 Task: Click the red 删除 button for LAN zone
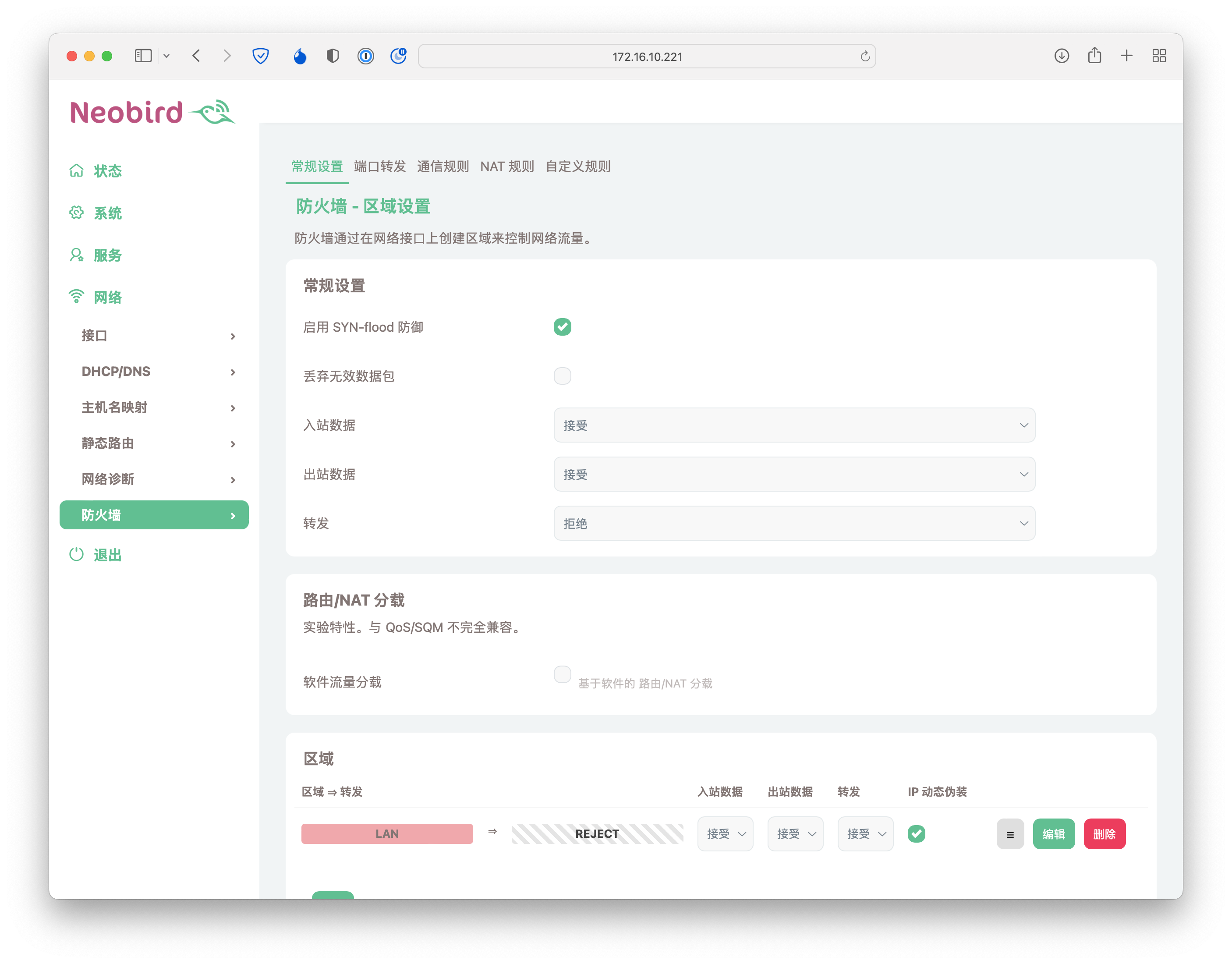[x=1104, y=833]
